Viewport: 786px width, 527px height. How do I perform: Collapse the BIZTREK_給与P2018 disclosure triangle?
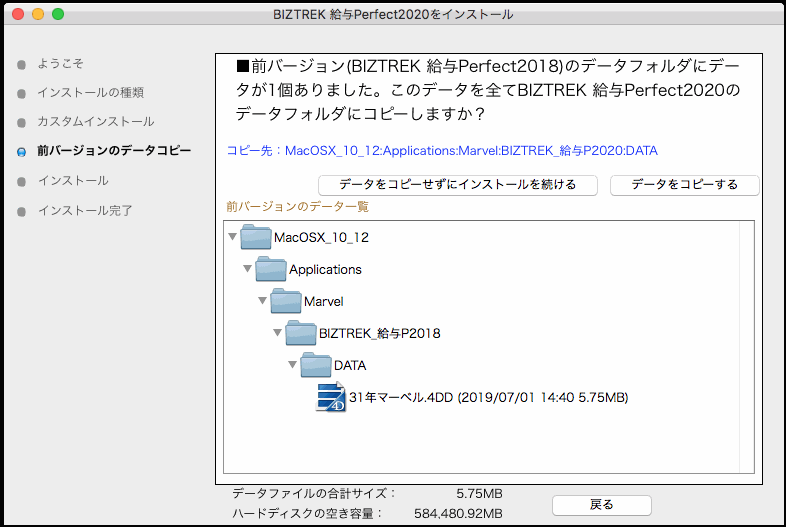tap(278, 333)
